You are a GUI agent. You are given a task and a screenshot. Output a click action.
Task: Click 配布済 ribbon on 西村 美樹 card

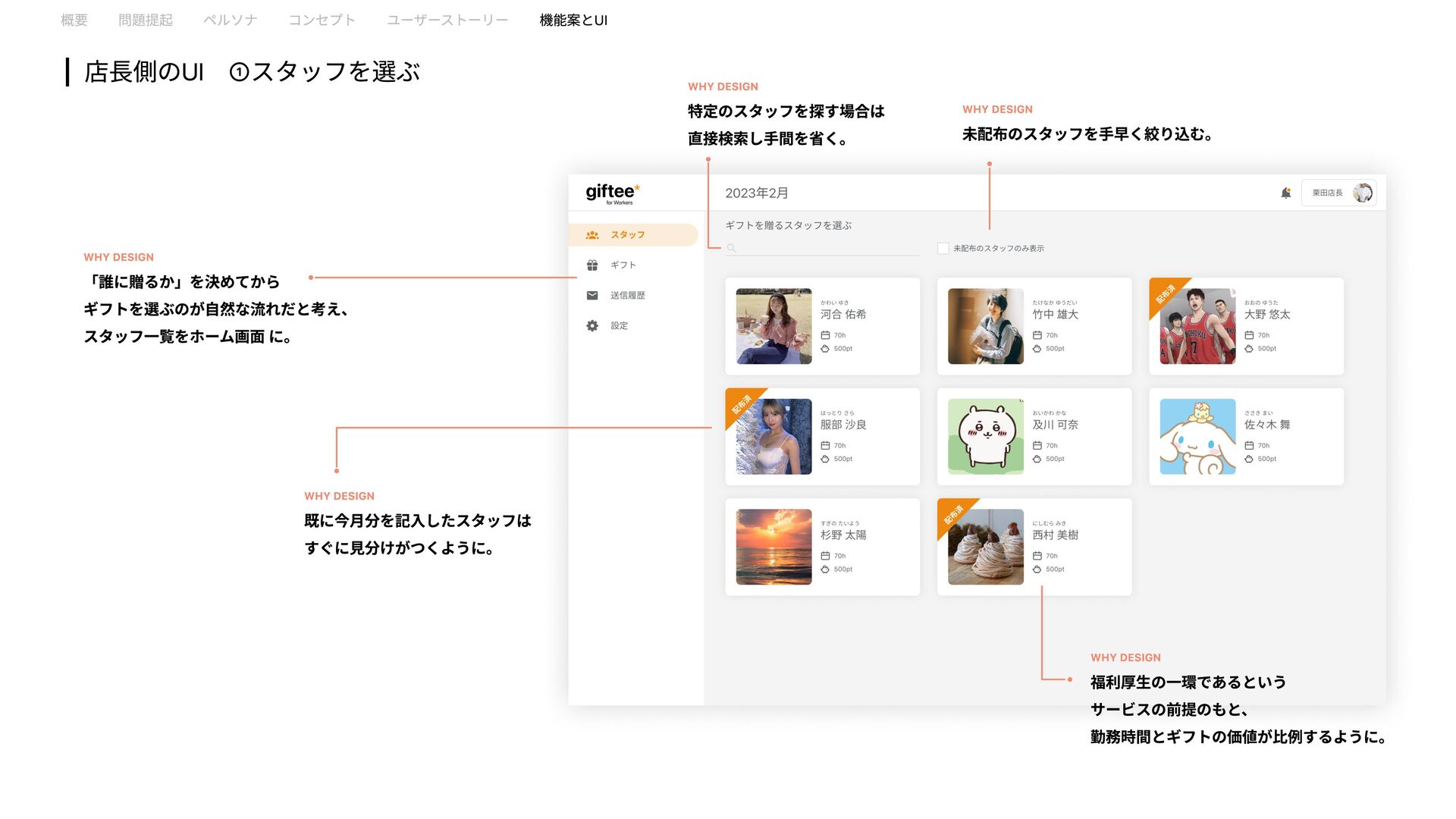click(x=954, y=514)
